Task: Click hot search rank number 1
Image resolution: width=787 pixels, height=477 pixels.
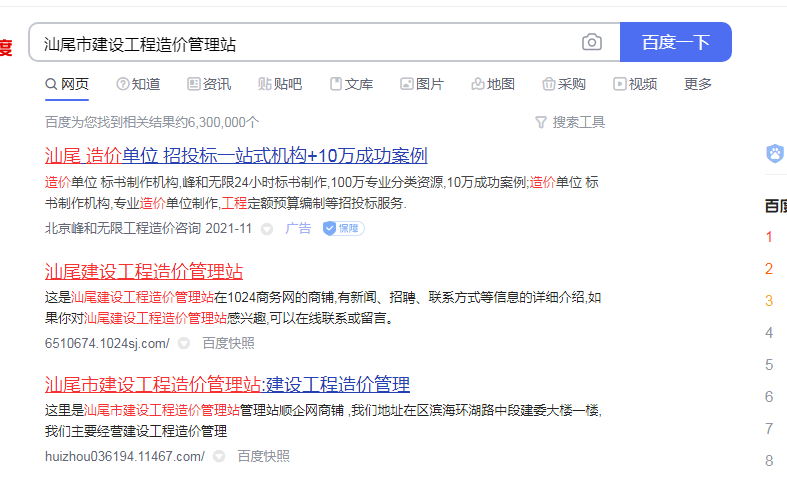Action: coord(769,237)
